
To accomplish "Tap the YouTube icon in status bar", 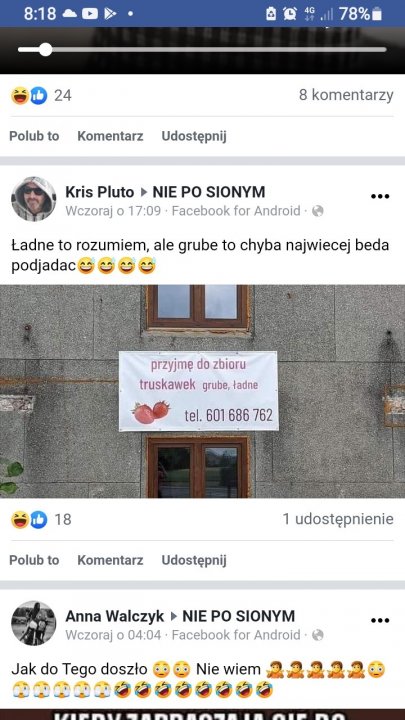I will 90,14.
